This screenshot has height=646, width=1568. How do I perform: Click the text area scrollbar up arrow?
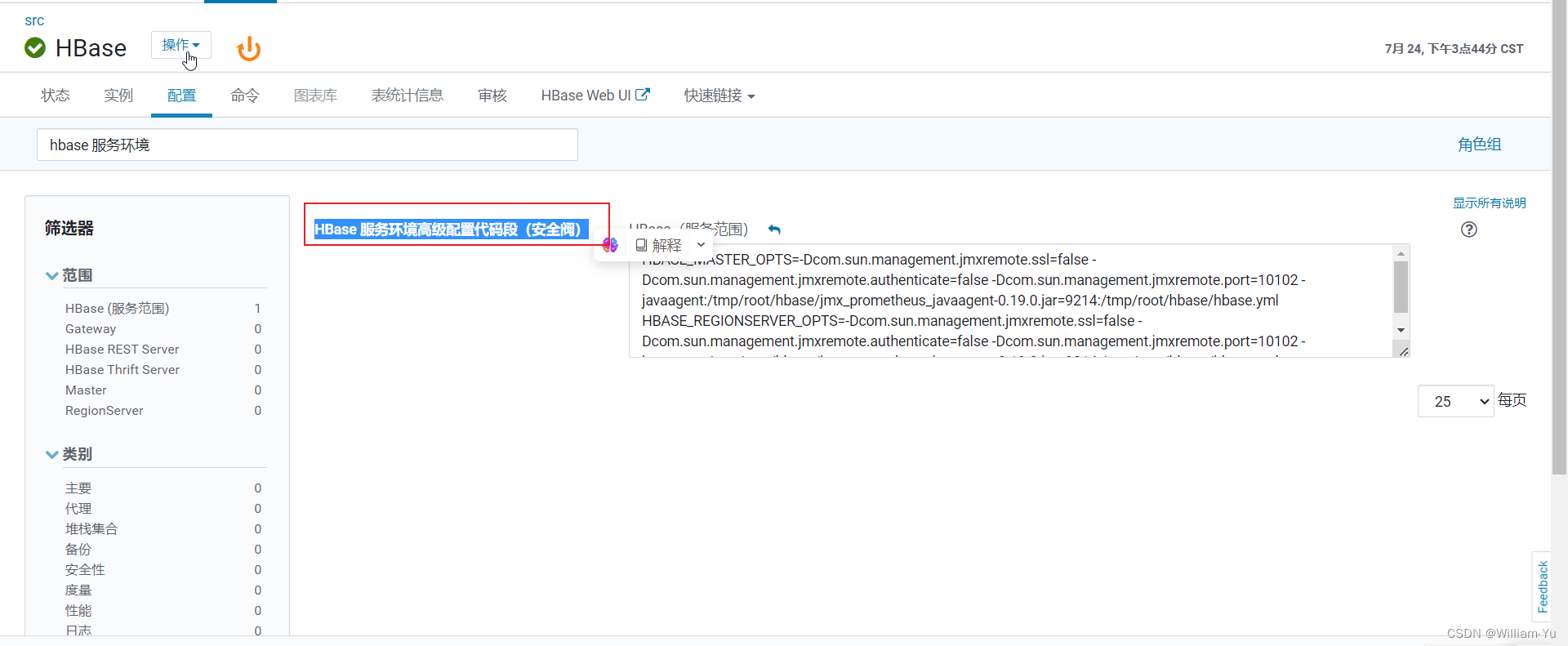[1401, 254]
